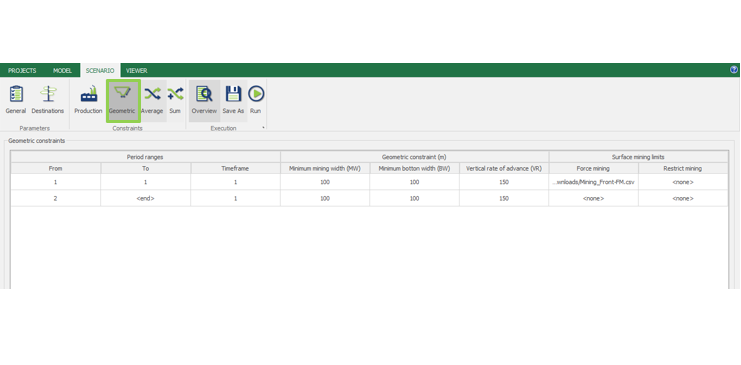Viewport: 741px width, 365px height.
Task: Edit row 2 Vertical rate of advance 150
Action: (504, 199)
